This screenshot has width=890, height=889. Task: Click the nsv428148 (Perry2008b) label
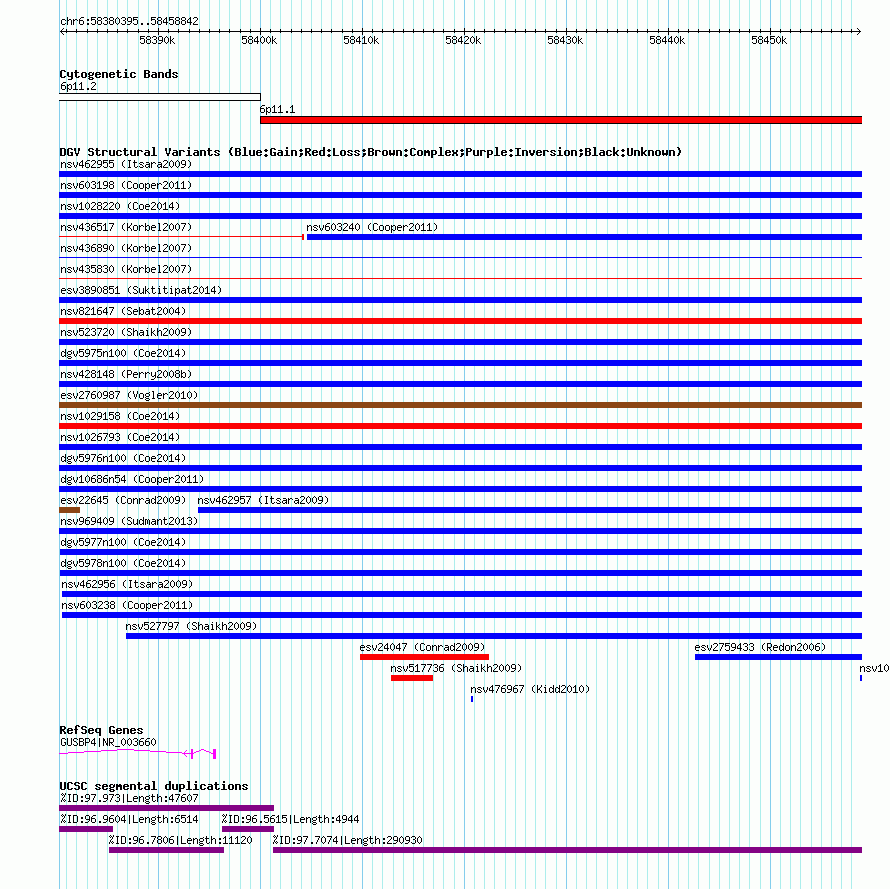pyautogui.click(x=126, y=375)
